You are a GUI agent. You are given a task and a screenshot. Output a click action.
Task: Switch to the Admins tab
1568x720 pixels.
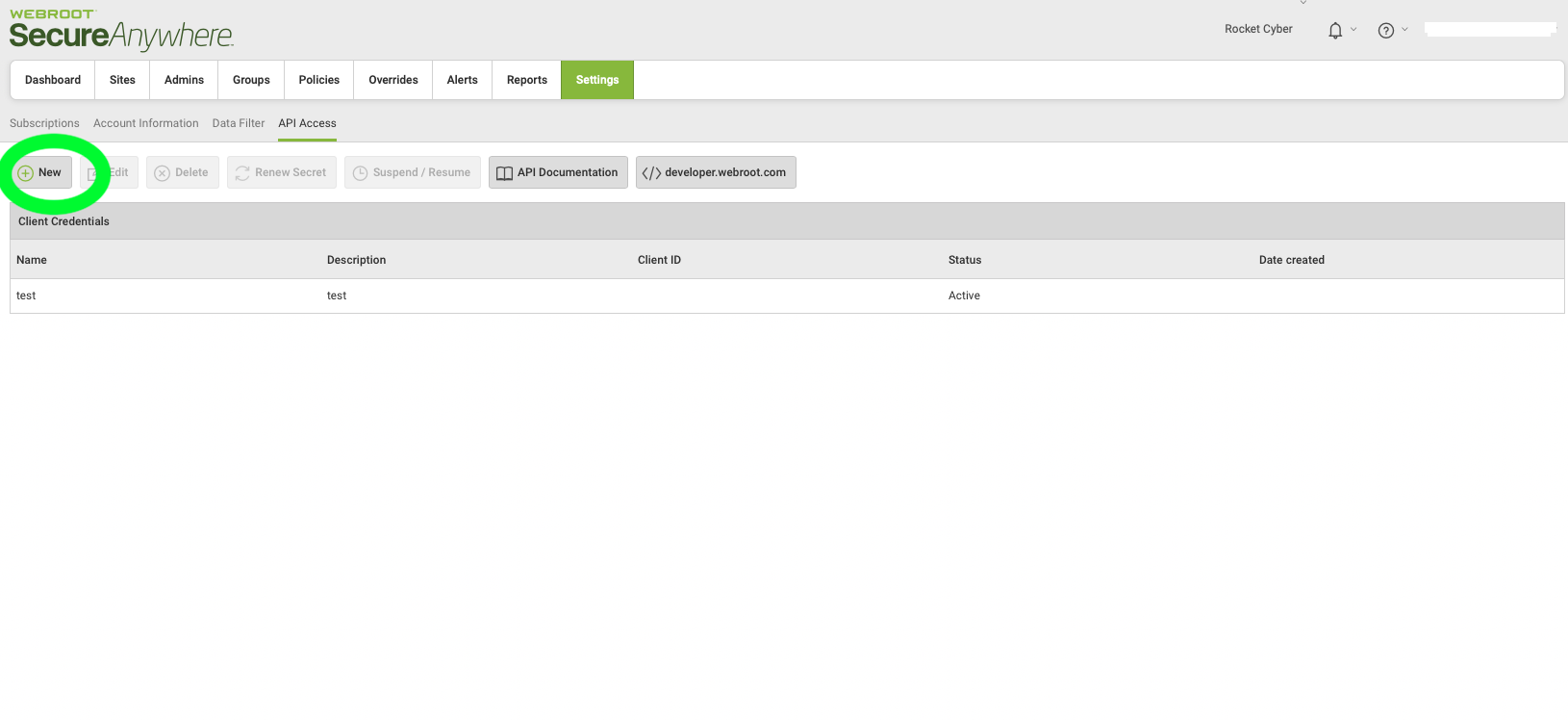coord(184,80)
